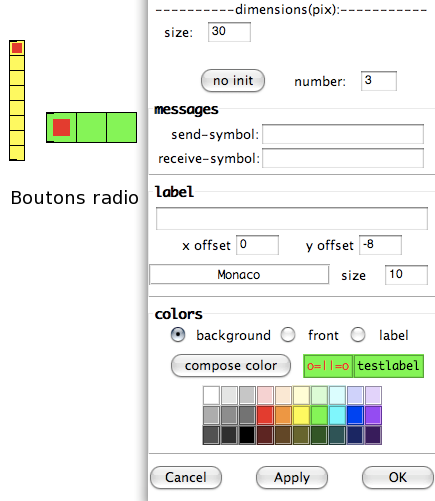Click the selected first cell of green radio
The width and height of the screenshot is (435, 501).
[62, 127]
